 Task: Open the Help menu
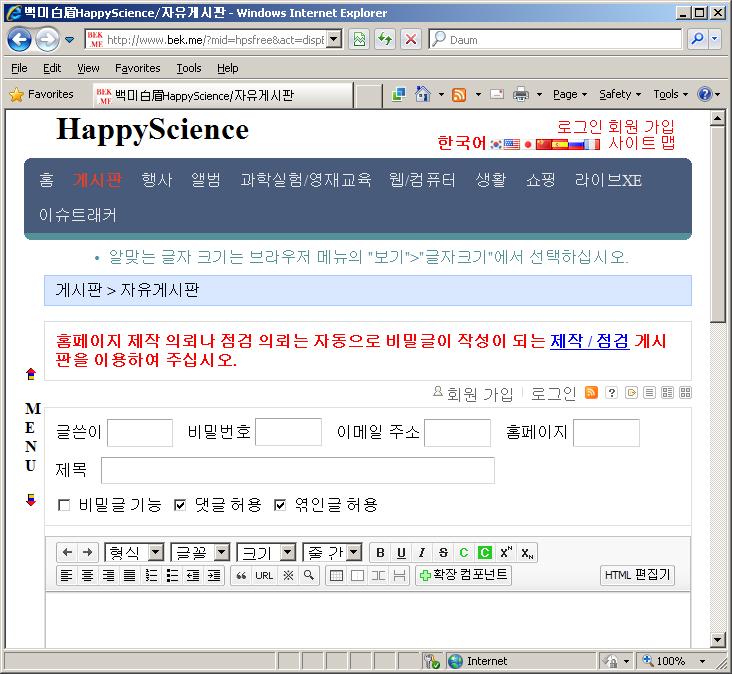tap(228, 68)
